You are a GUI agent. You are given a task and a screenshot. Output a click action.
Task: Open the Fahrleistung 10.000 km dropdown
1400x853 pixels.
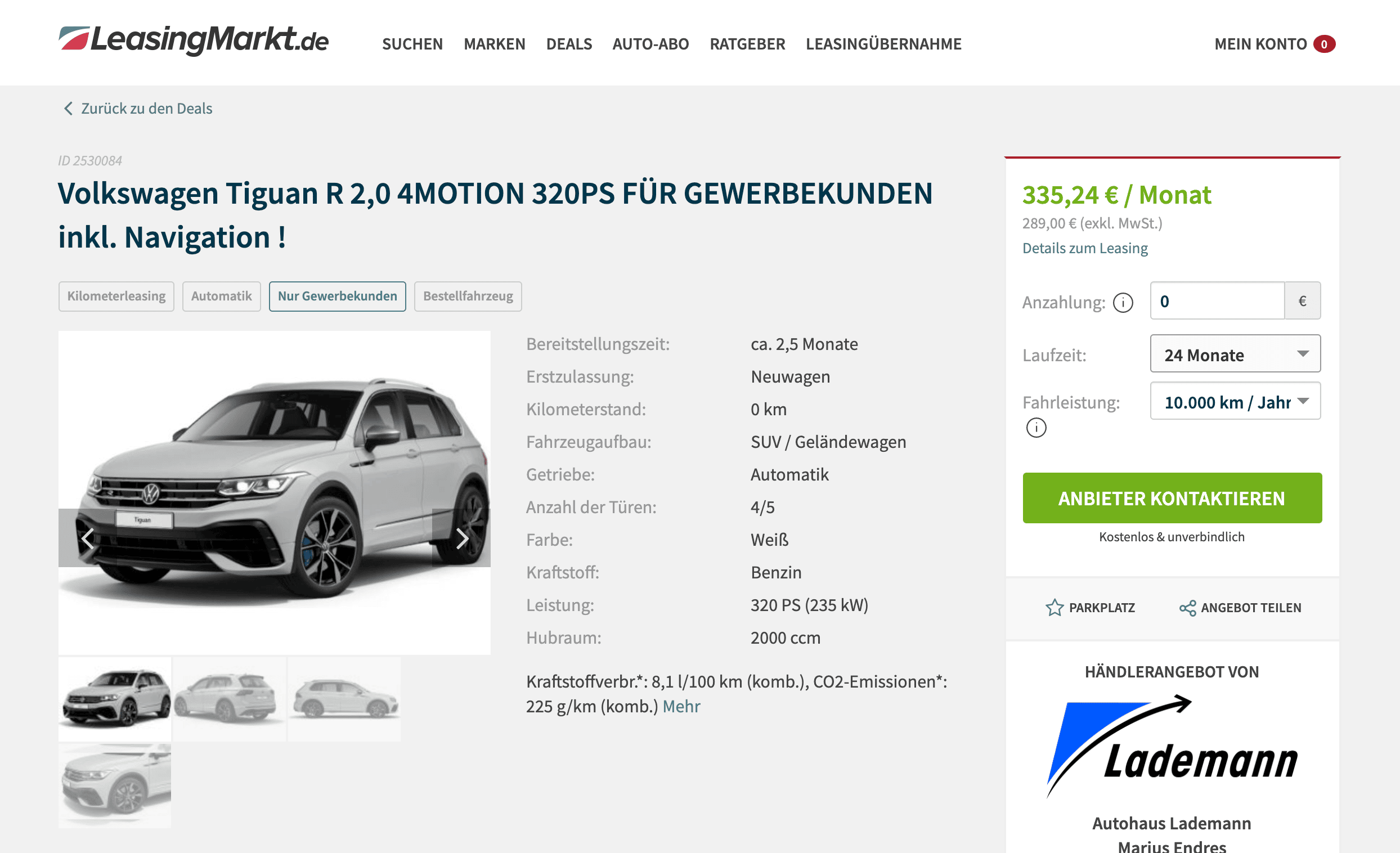pyautogui.click(x=1235, y=401)
